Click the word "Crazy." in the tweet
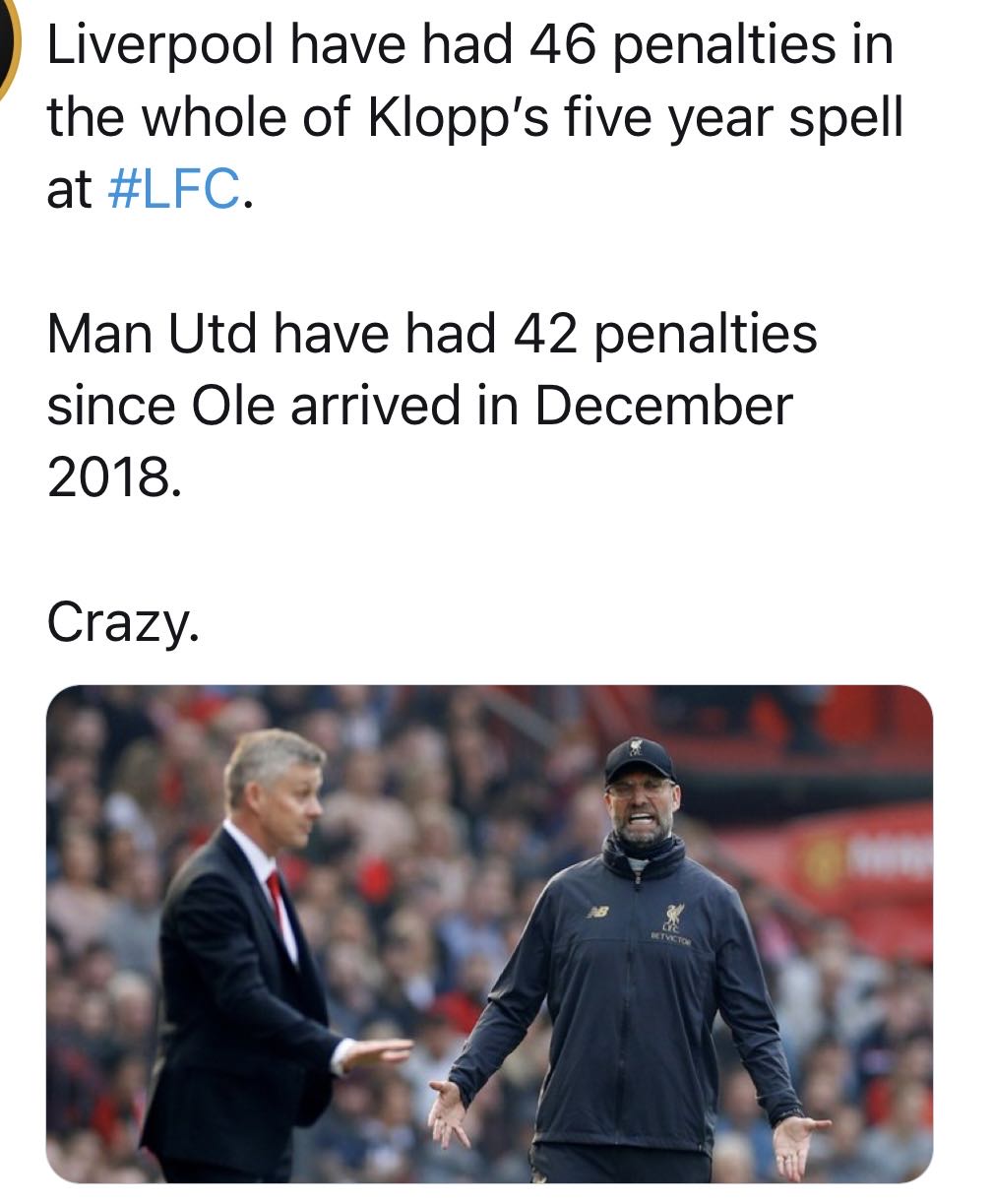Screen dimensions: 993x1204 (x=123, y=621)
